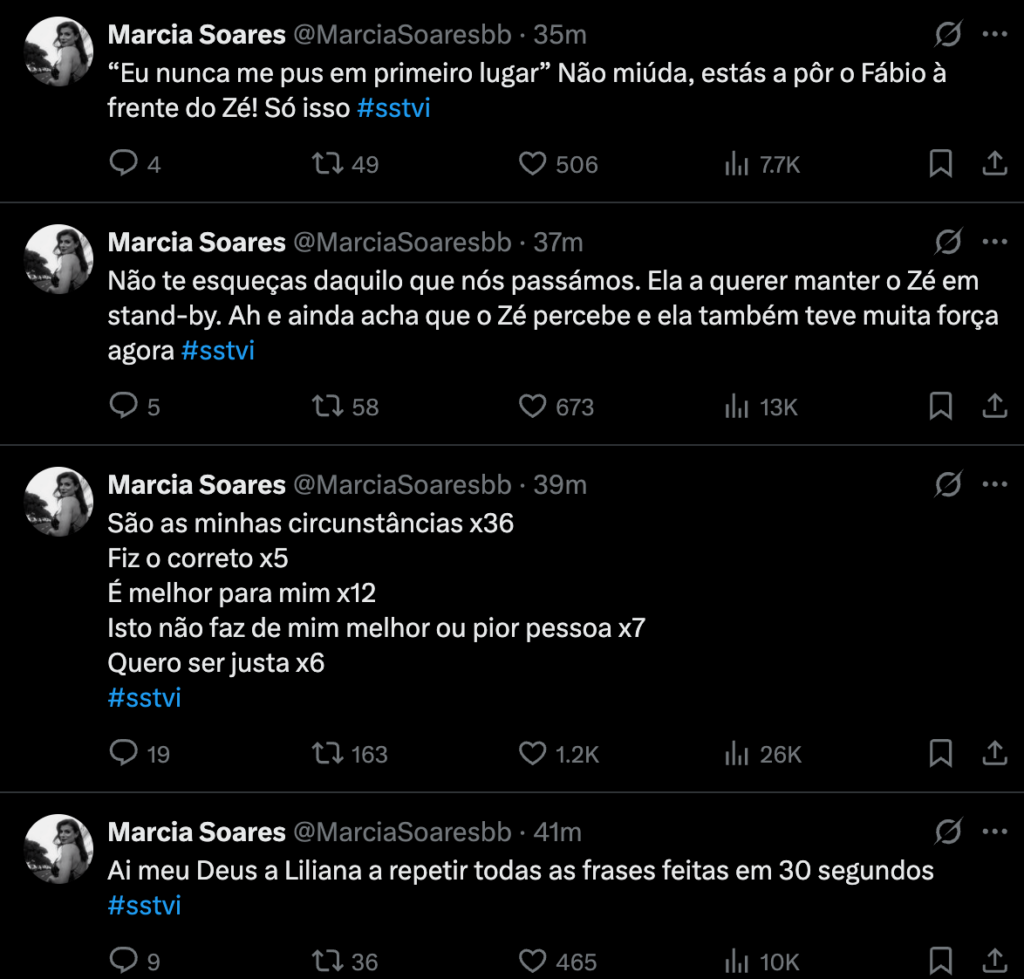Open more options on the 35m tweet
This screenshot has height=979, width=1024.
pyautogui.click(x=995, y=35)
